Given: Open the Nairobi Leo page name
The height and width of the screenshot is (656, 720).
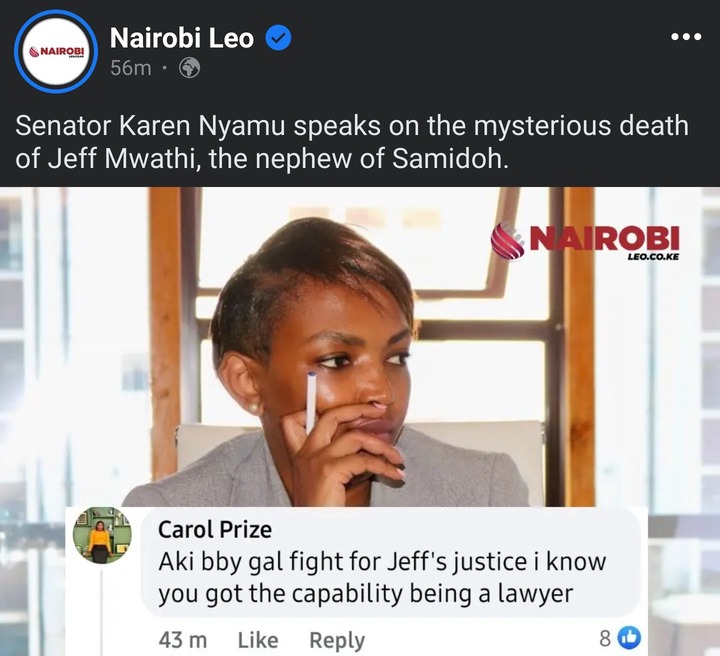Looking at the screenshot, I should (x=181, y=38).
